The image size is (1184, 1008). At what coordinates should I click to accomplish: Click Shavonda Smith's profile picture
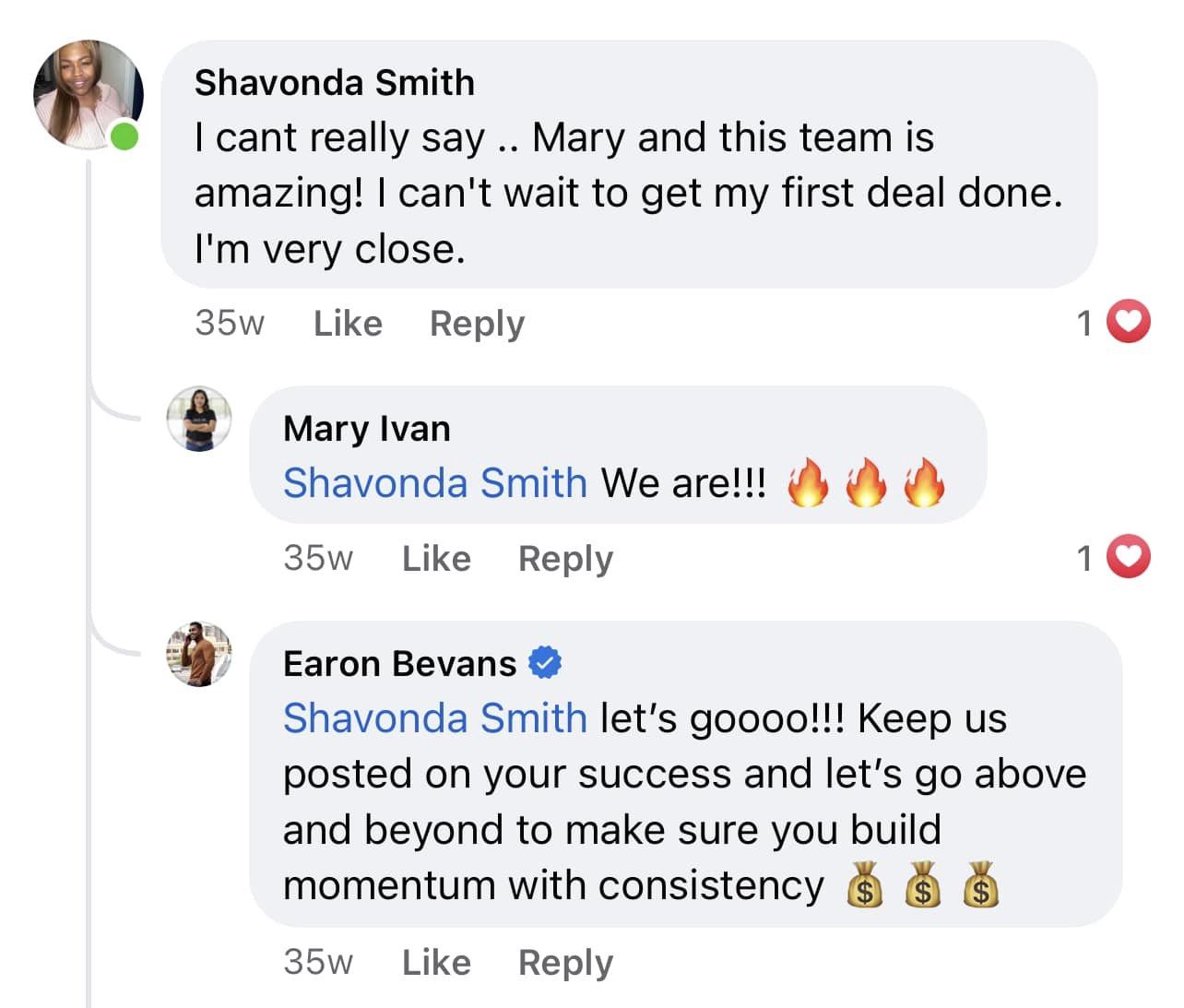click(x=88, y=94)
